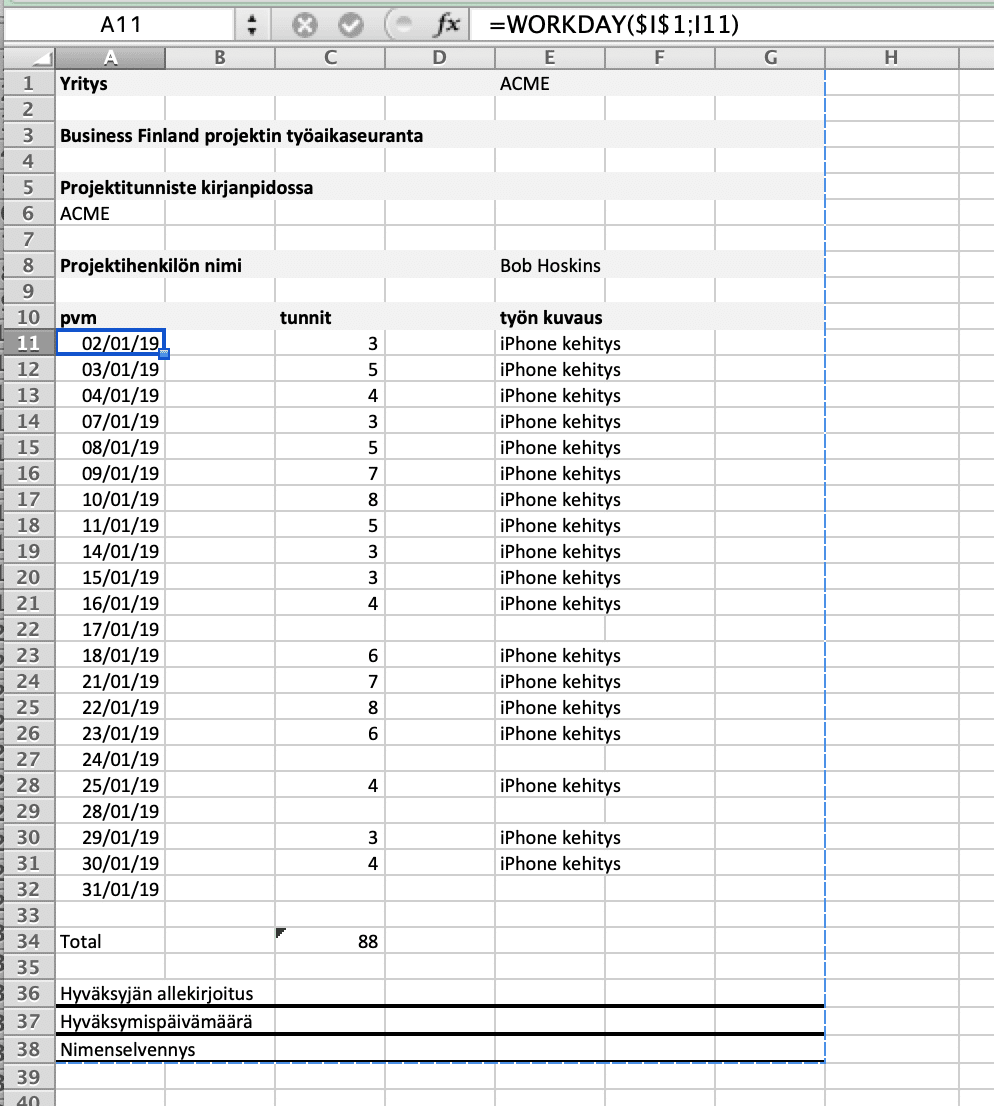Select hours value 7 for 09/01/19
Image resolution: width=994 pixels, height=1106 pixels.
coord(330,473)
